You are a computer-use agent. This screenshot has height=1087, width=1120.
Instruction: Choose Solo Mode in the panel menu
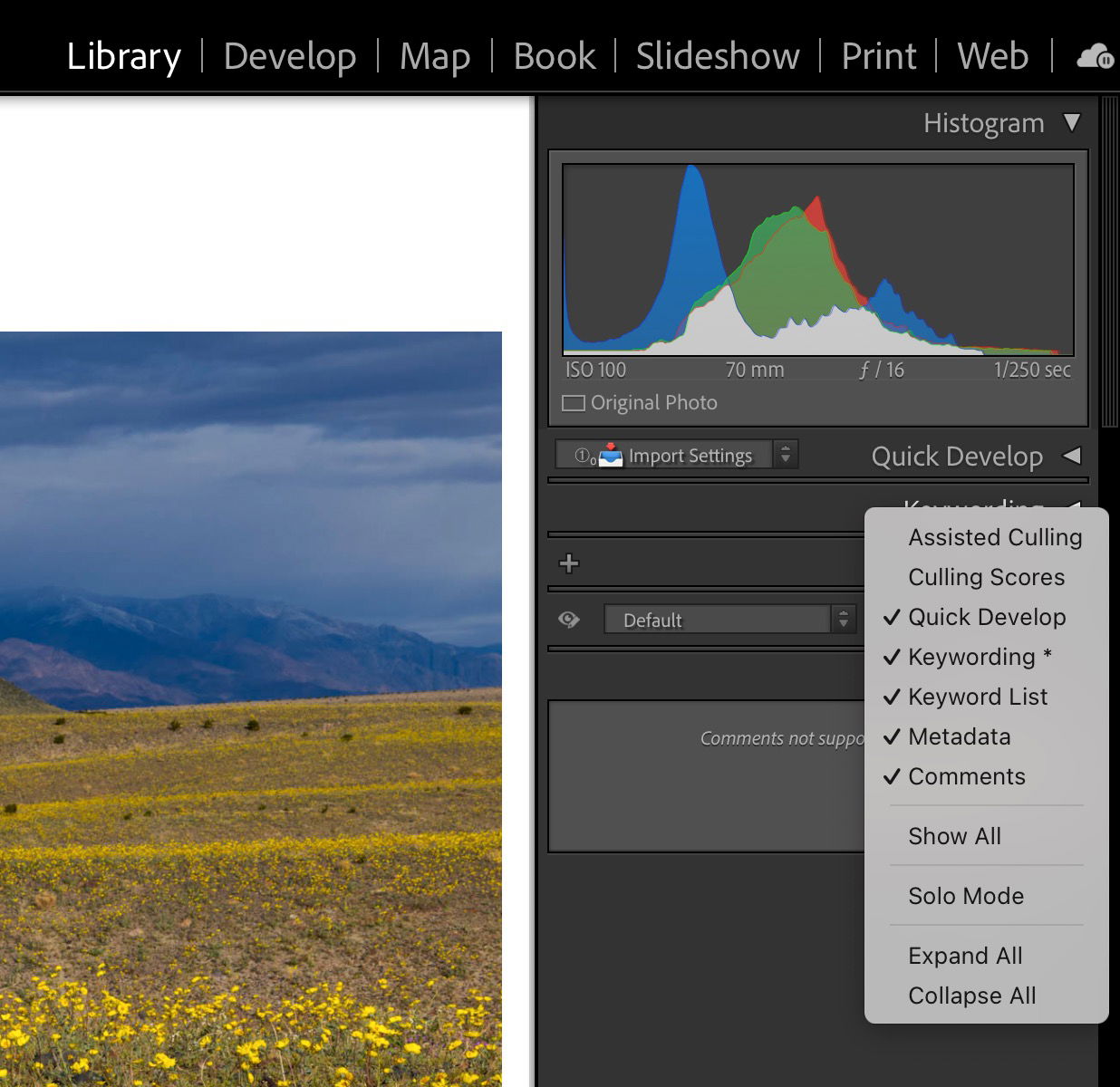tap(965, 896)
